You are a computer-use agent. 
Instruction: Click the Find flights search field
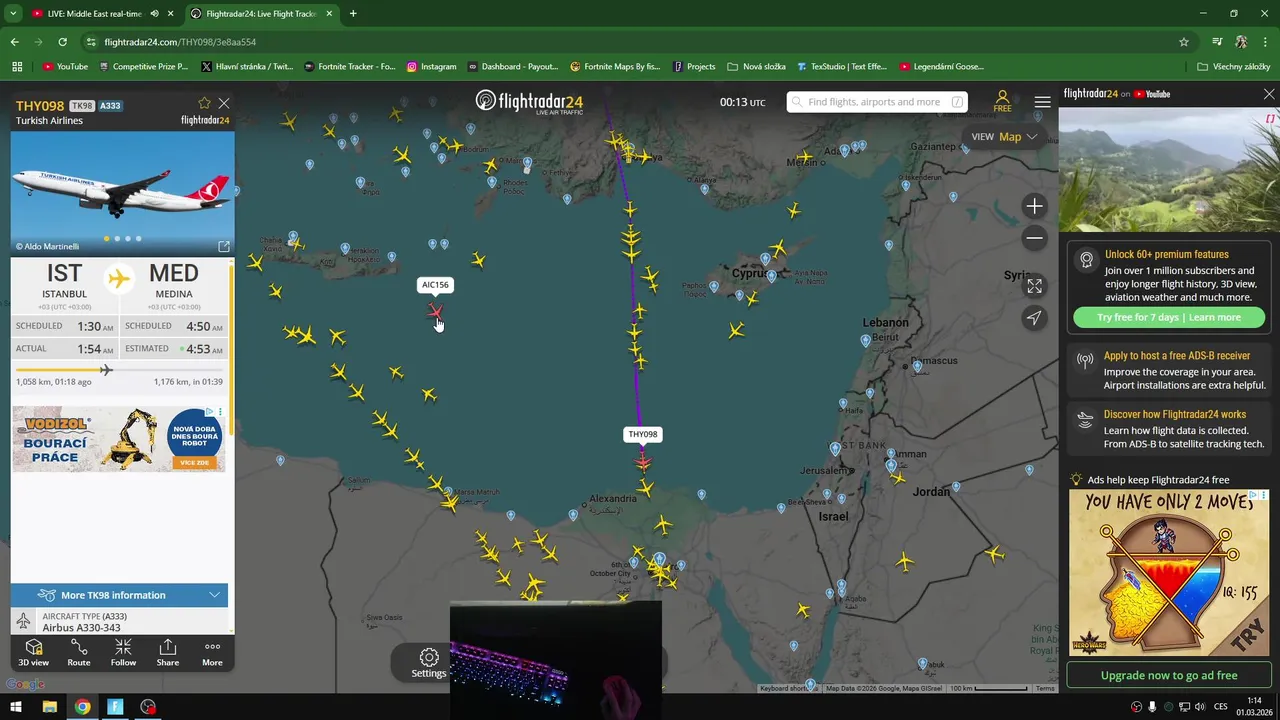point(876,102)
